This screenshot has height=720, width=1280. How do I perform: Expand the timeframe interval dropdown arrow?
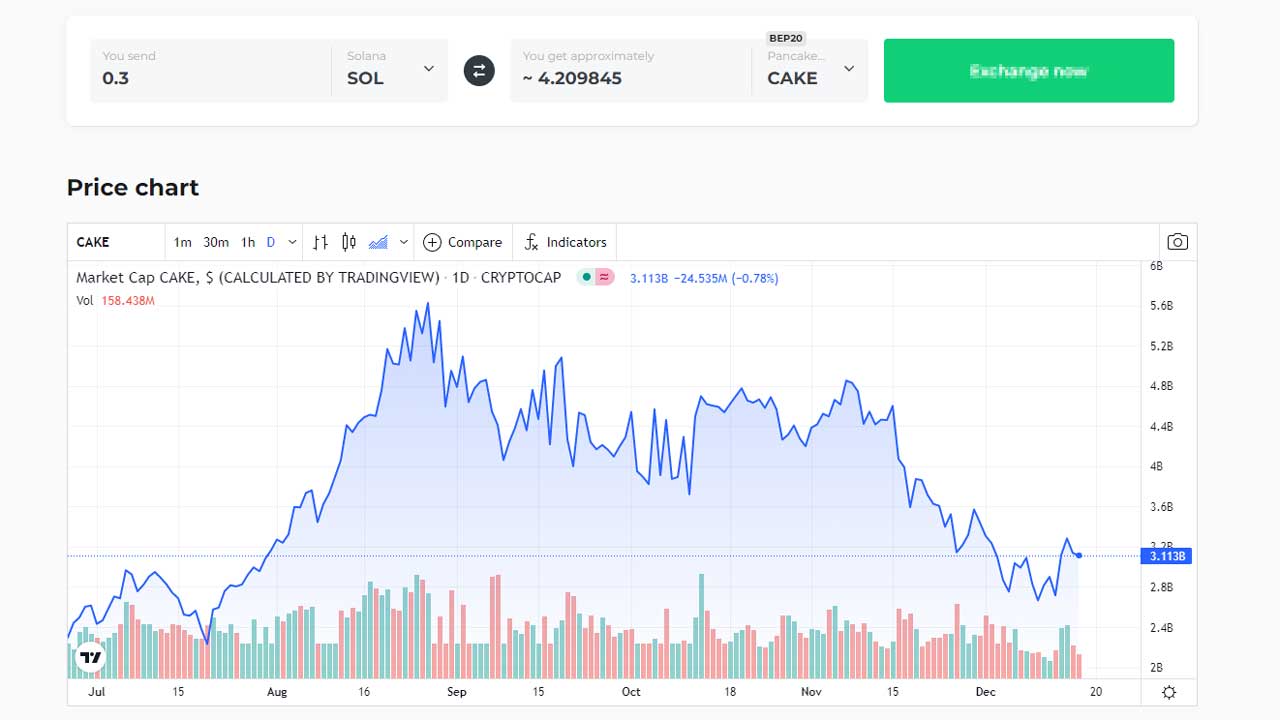click(292, 242)
